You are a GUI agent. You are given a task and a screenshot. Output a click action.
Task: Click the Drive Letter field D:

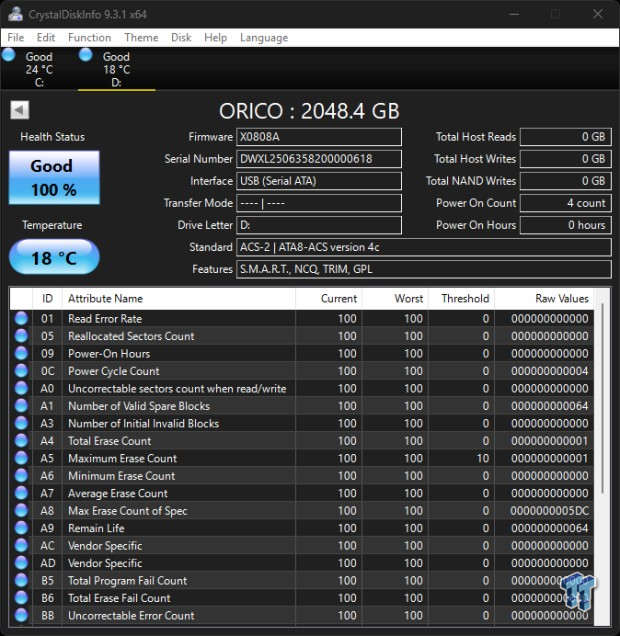319,225
